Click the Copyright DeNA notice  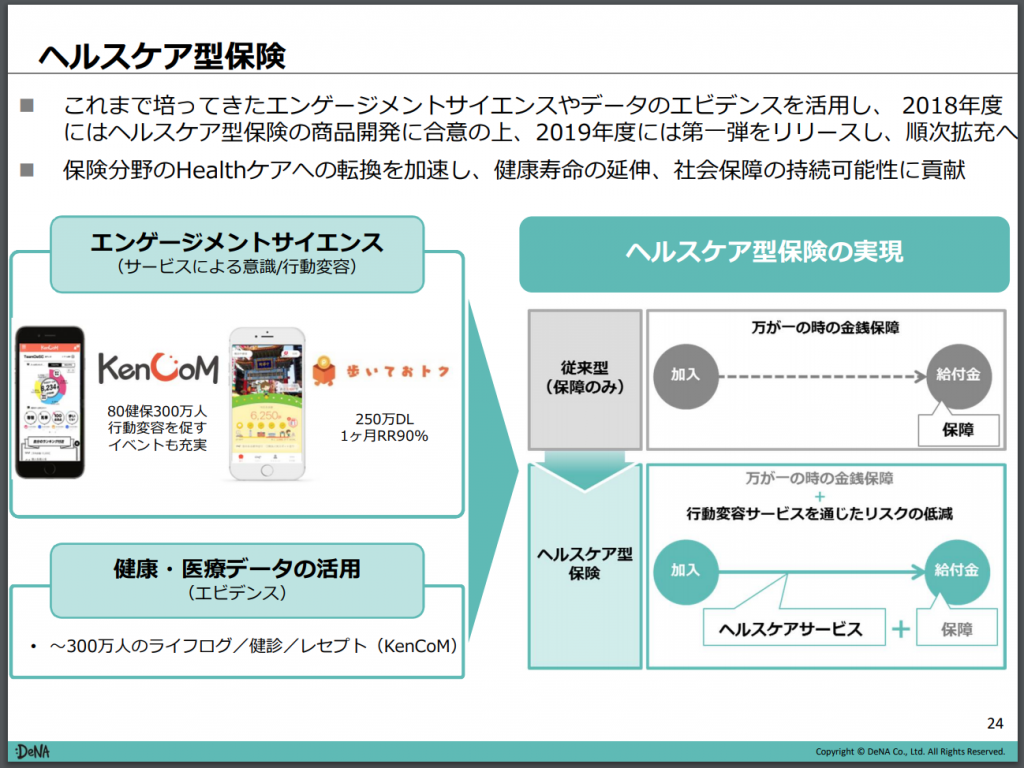tap(910, 752)
